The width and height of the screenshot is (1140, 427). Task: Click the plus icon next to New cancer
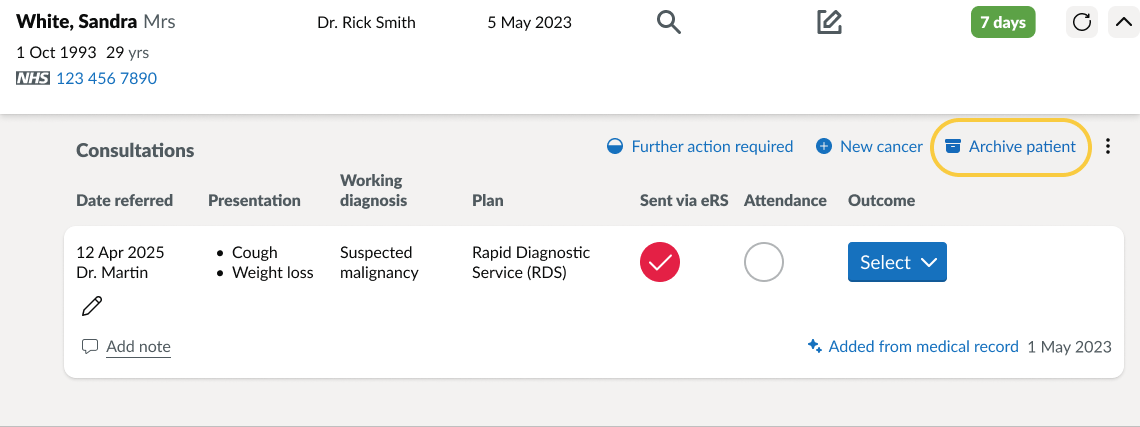click(824, 146)
